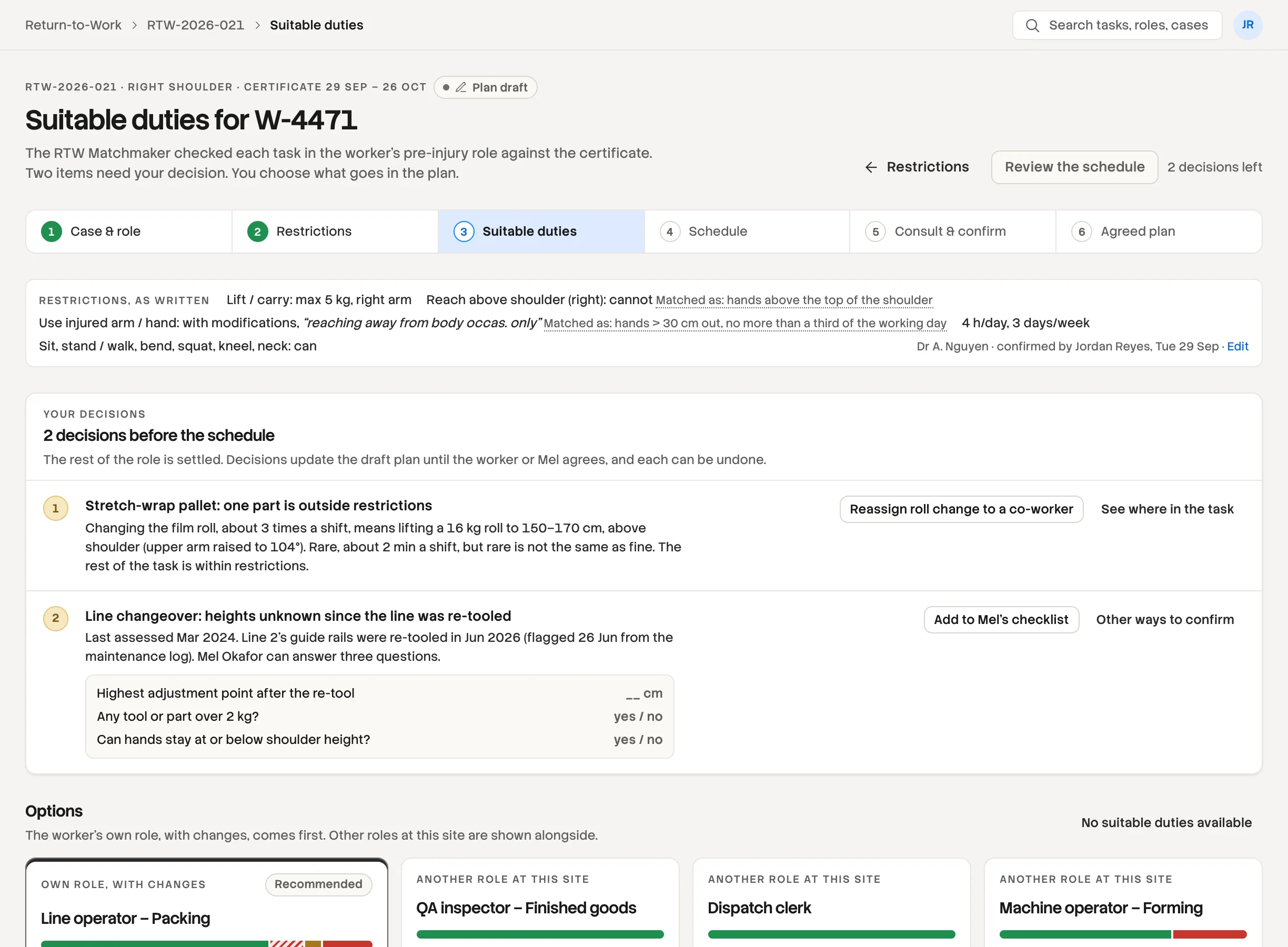Click Return-to-Work in the breadcrumb
This screenshot has height=947, width=1288.
73,25
